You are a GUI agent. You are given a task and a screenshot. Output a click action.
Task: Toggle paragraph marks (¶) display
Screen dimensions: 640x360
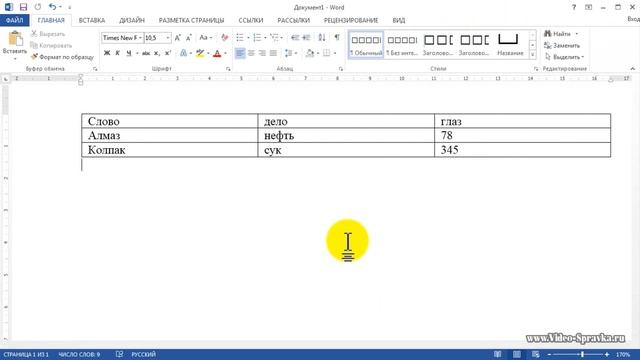pyautogui.click(x=337, y=38)
